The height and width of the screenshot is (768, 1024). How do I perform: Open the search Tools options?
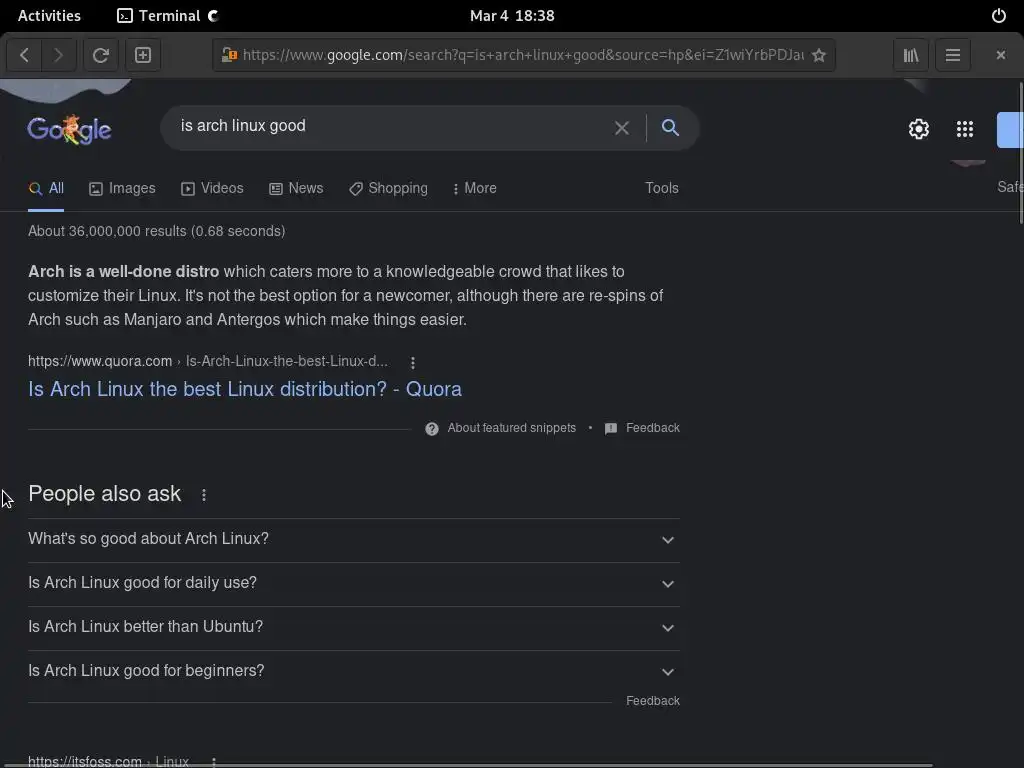coord(662,188)
